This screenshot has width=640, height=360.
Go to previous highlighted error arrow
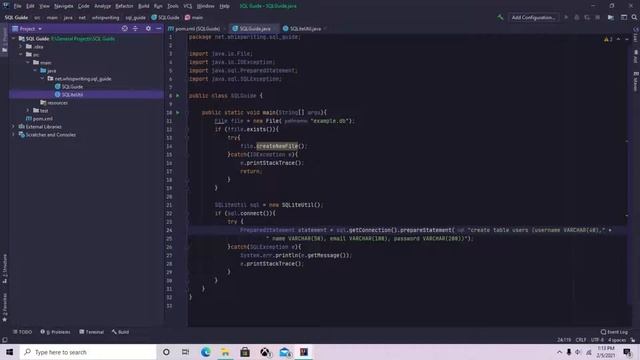click(618, 39)
